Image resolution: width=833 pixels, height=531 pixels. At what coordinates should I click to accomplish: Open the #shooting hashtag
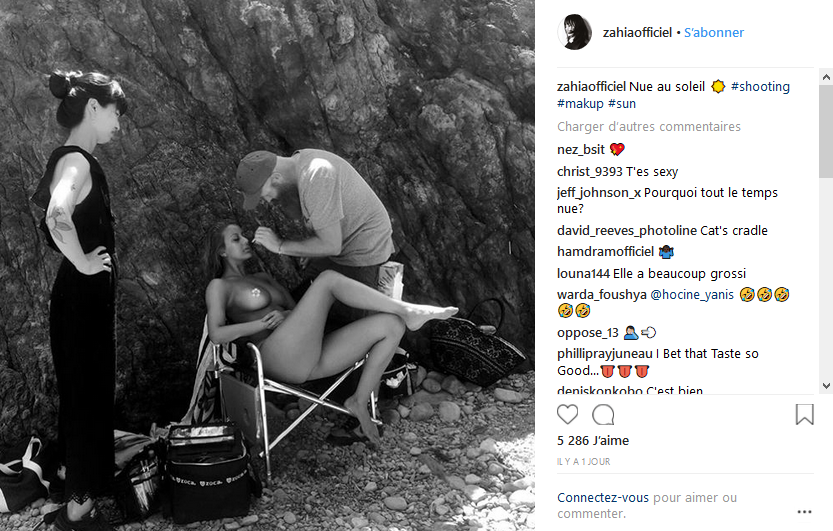[x=760, y=87]
